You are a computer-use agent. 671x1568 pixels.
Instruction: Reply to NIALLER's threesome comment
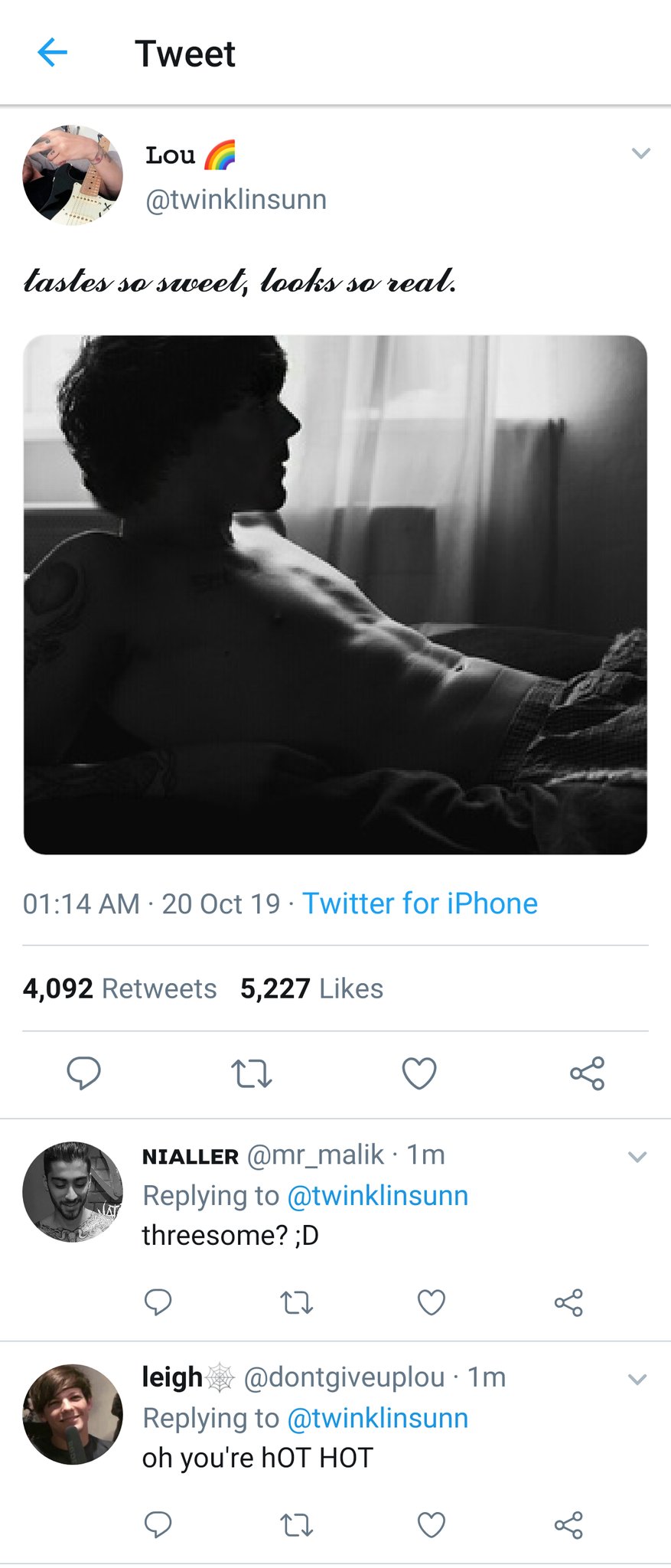coord(158,1302)
